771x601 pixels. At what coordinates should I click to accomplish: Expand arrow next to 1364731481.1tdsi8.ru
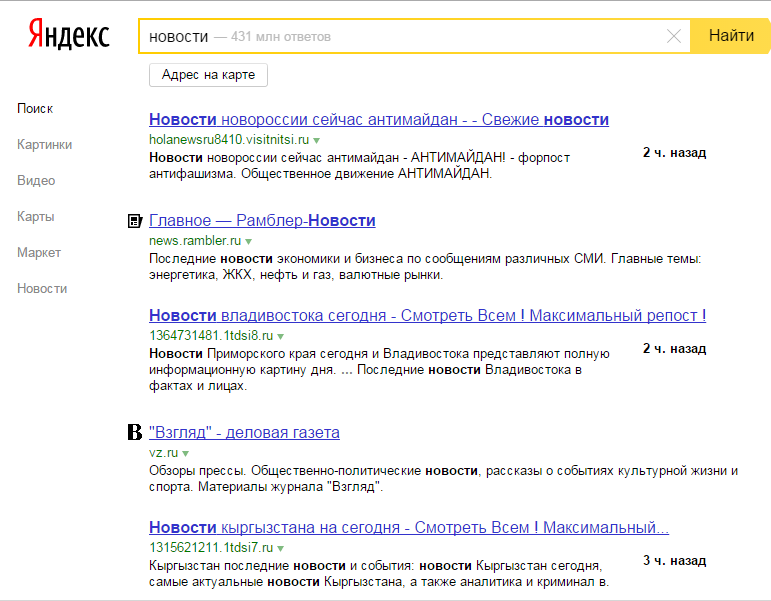(x=281, y=336)
